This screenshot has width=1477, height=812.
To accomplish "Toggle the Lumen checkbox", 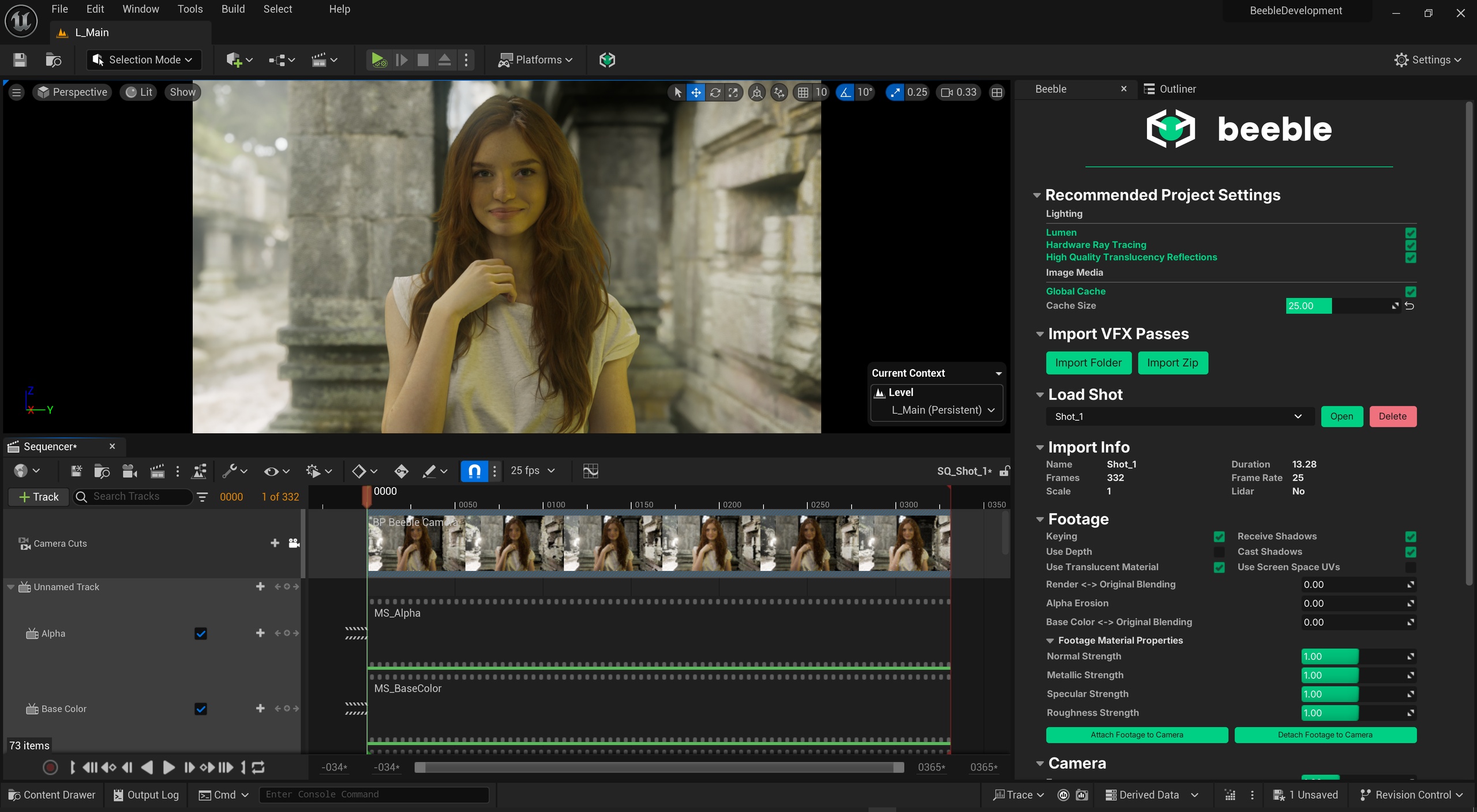I will [x=1411, y=232].
